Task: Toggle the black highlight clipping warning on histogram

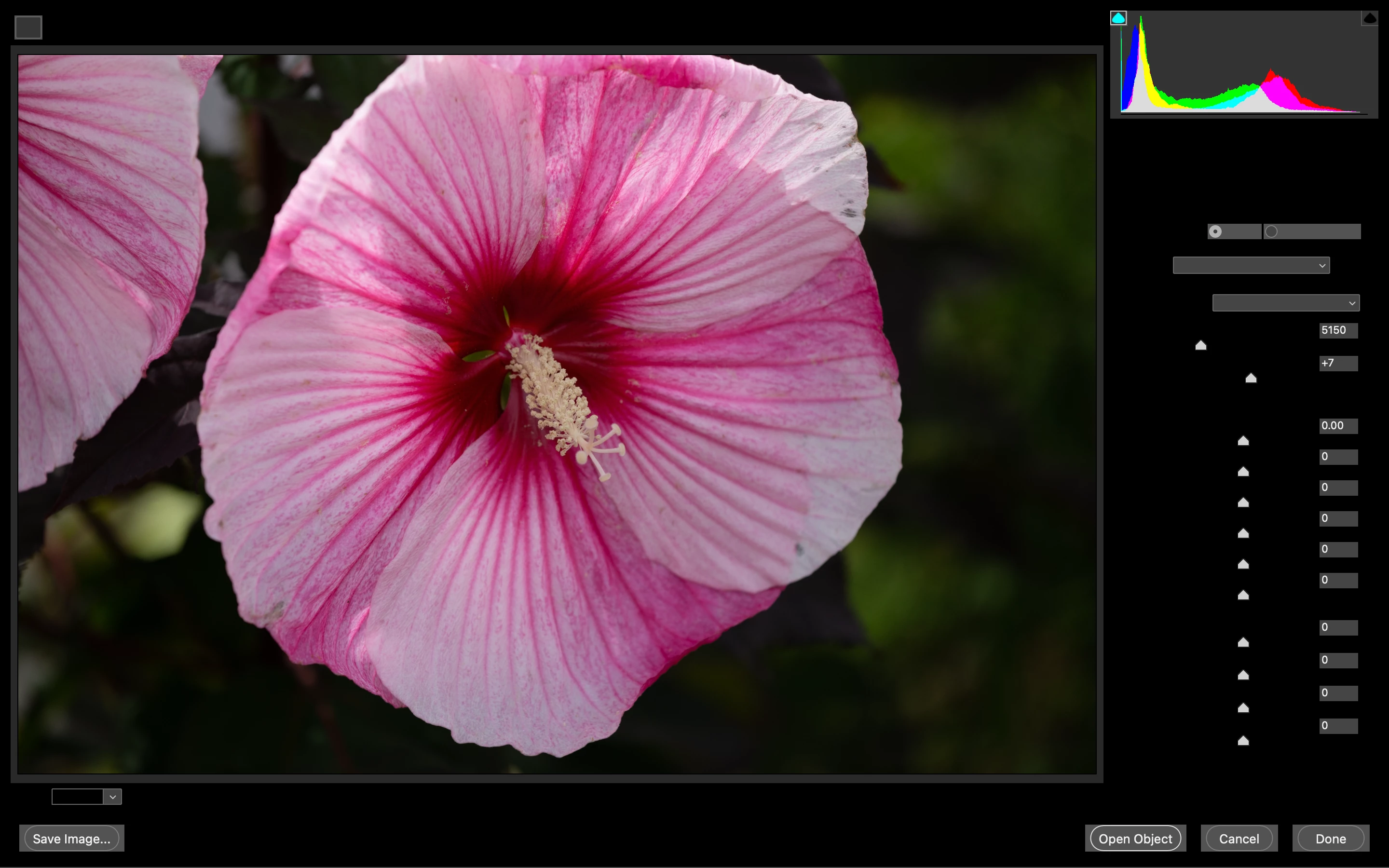Action: (x=1370, y=18)
